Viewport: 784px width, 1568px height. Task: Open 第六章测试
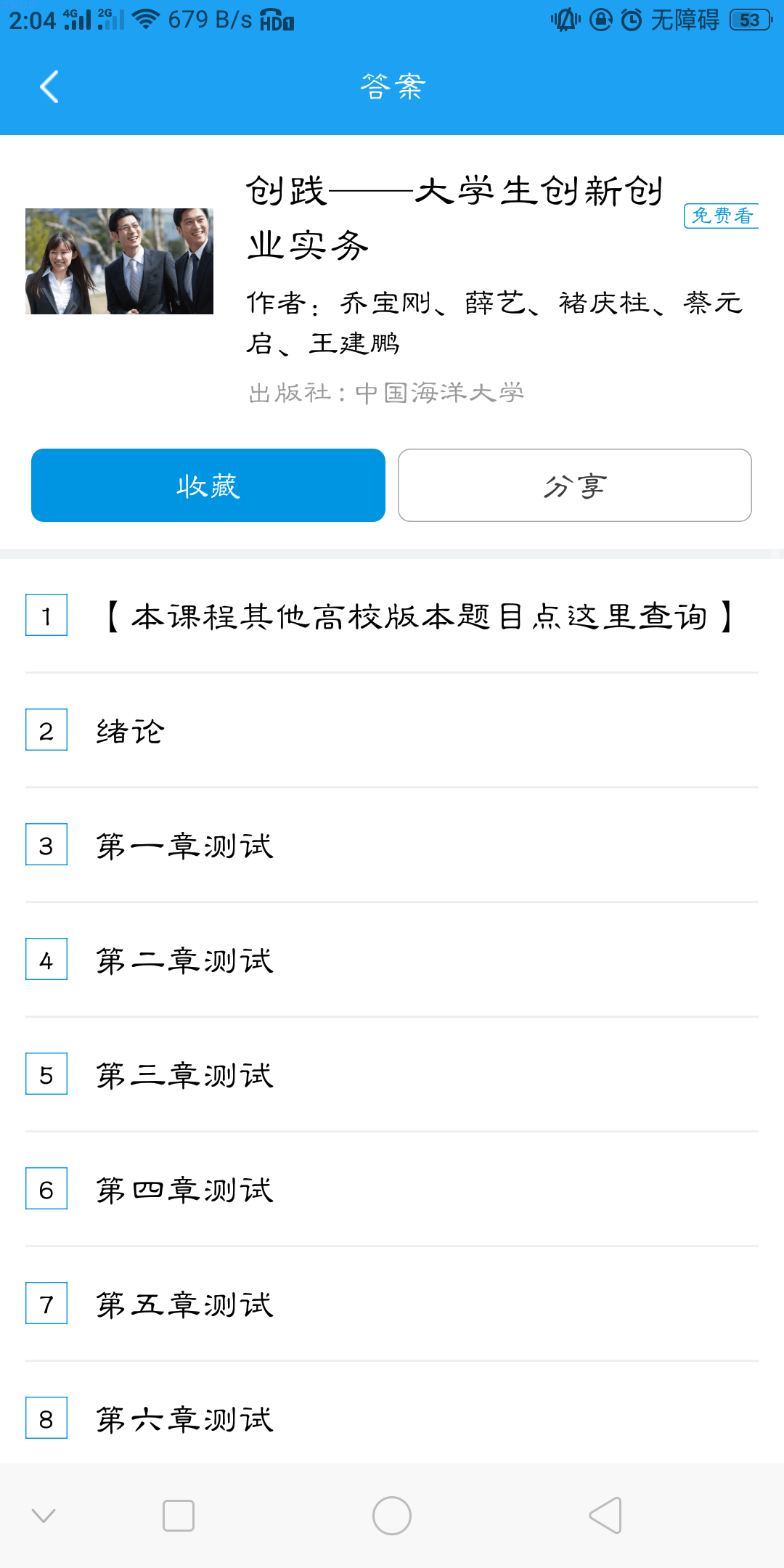click(x=392, y=1418)
